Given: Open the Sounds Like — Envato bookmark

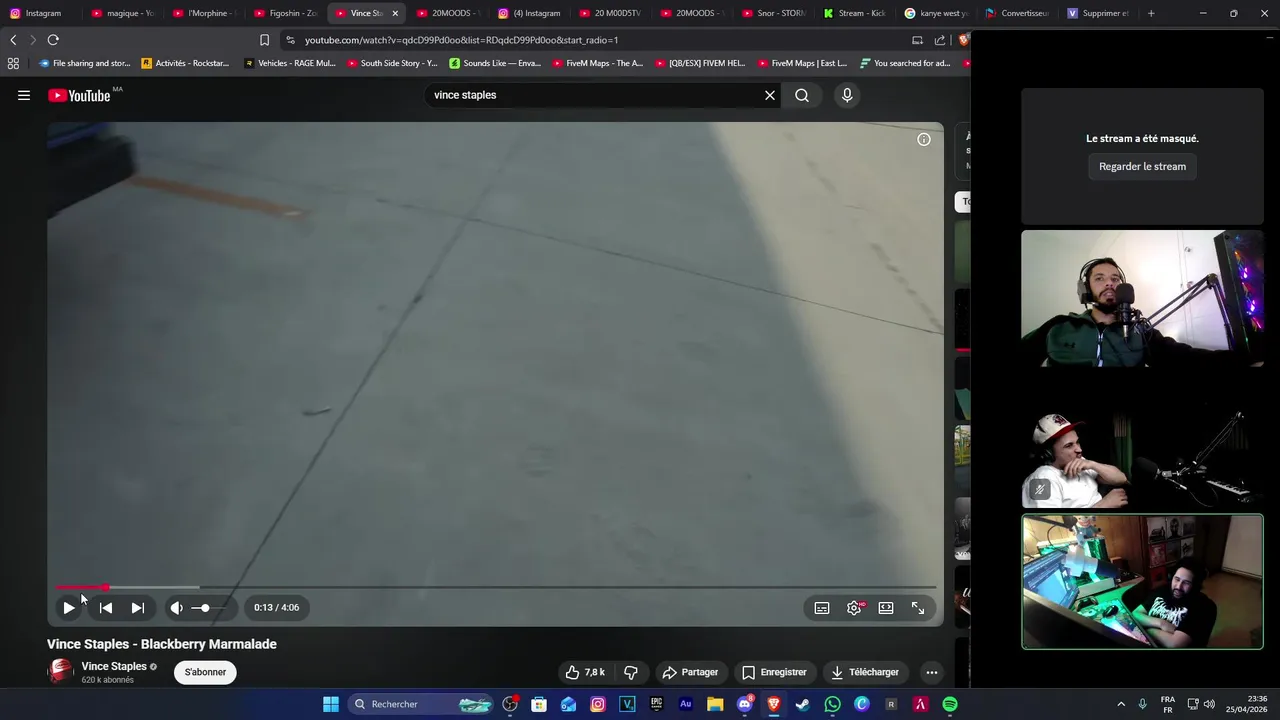Looking at the screenshot, I should pos(495,63).
